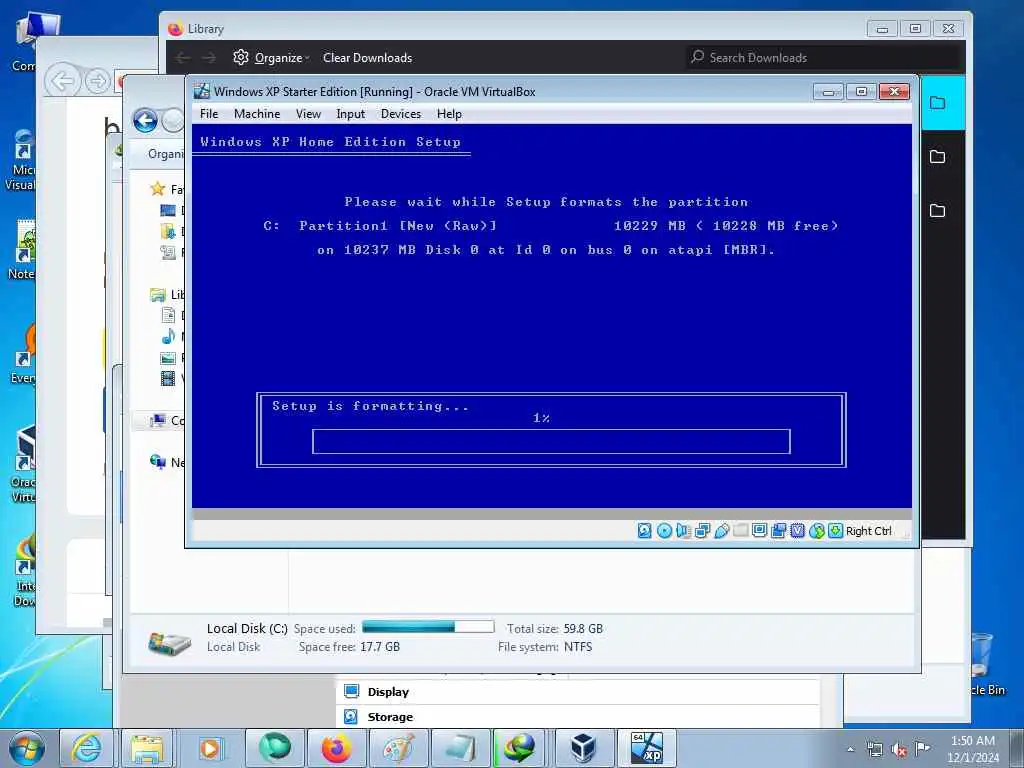This screenshot has height=768, width=1024.
Task: Open VirtualBox Manager cube from the taskbar
Action: click(x=583, y=748)
